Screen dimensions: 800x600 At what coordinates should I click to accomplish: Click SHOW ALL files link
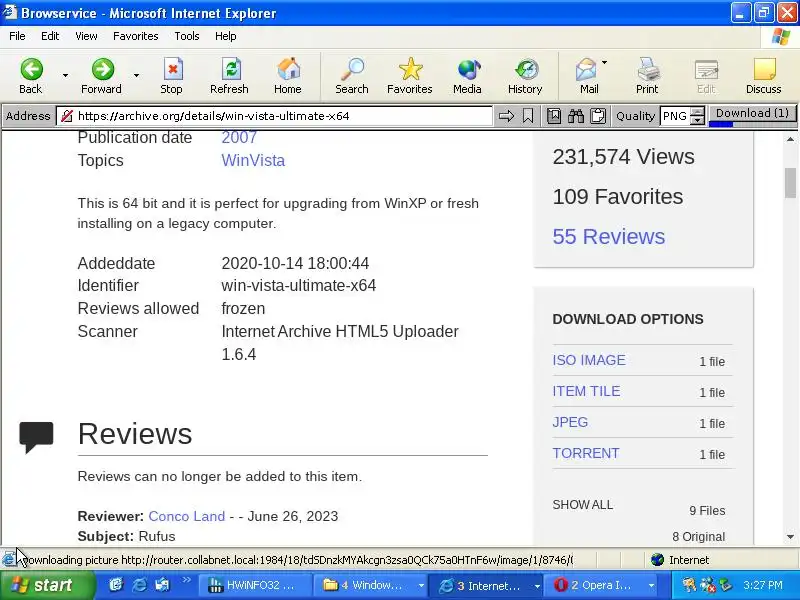tap(583, 505)
